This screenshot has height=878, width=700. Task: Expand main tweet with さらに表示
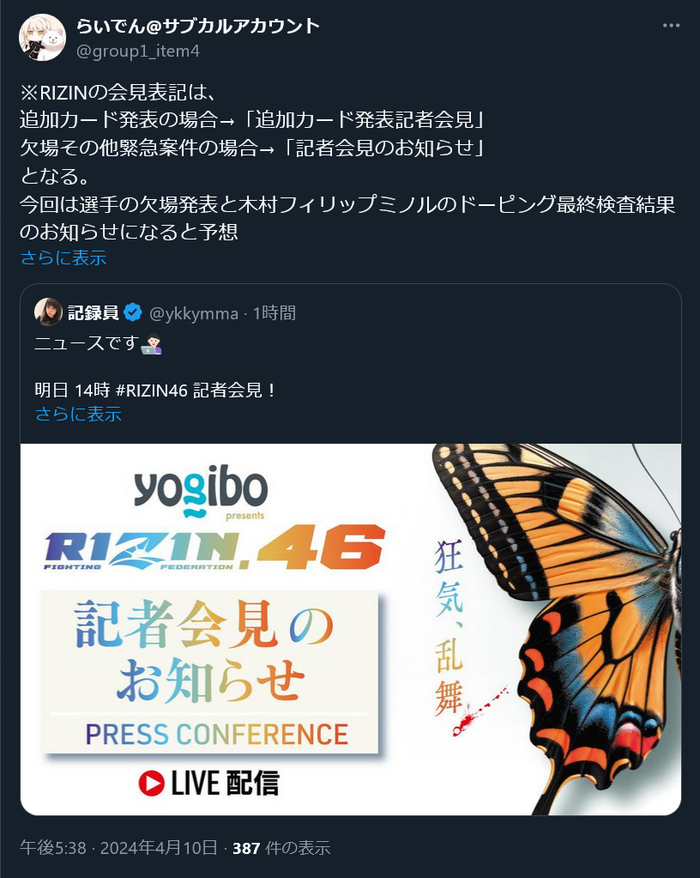pos(63,258)
